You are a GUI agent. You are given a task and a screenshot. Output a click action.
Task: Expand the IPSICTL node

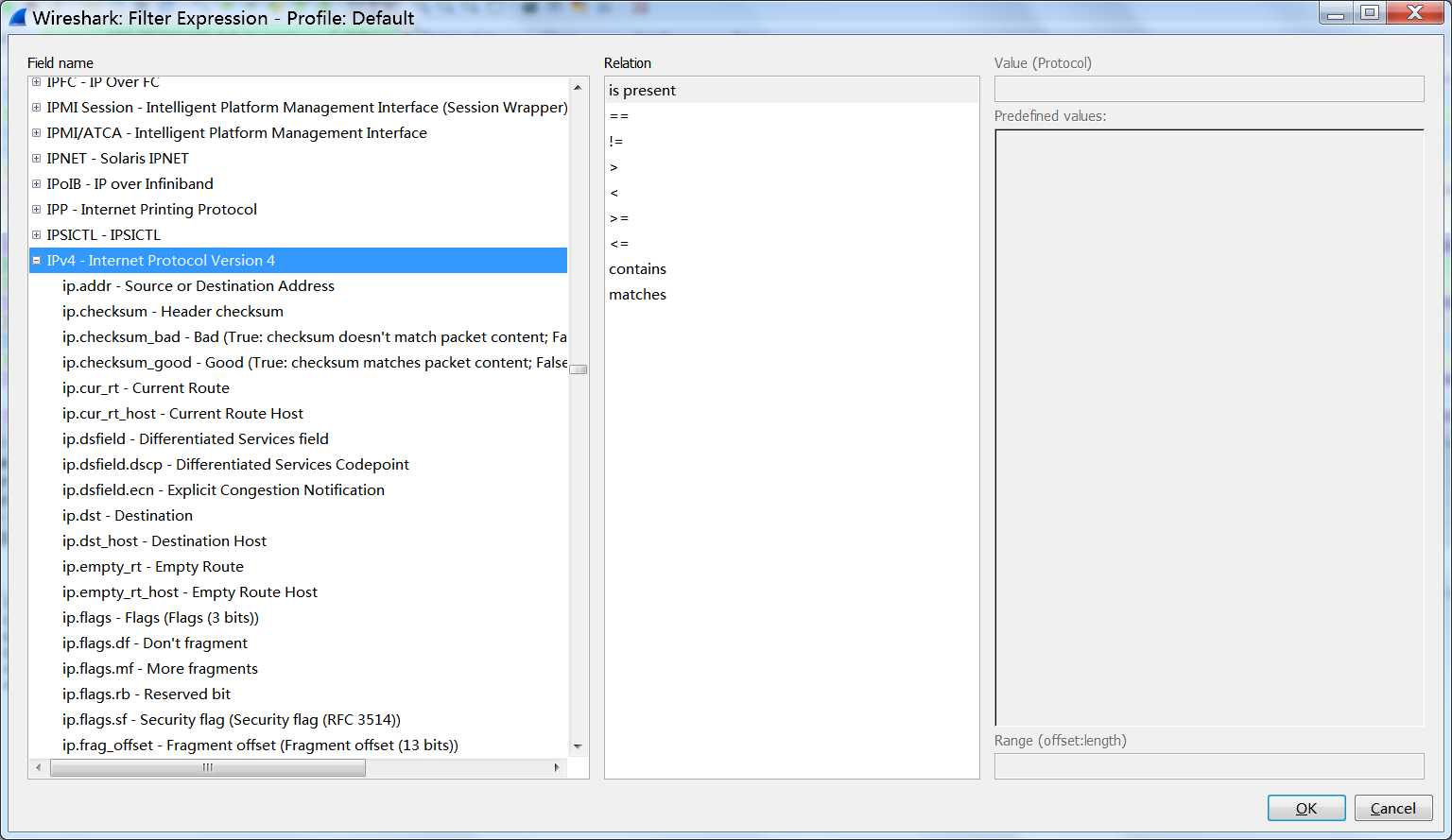36,235
